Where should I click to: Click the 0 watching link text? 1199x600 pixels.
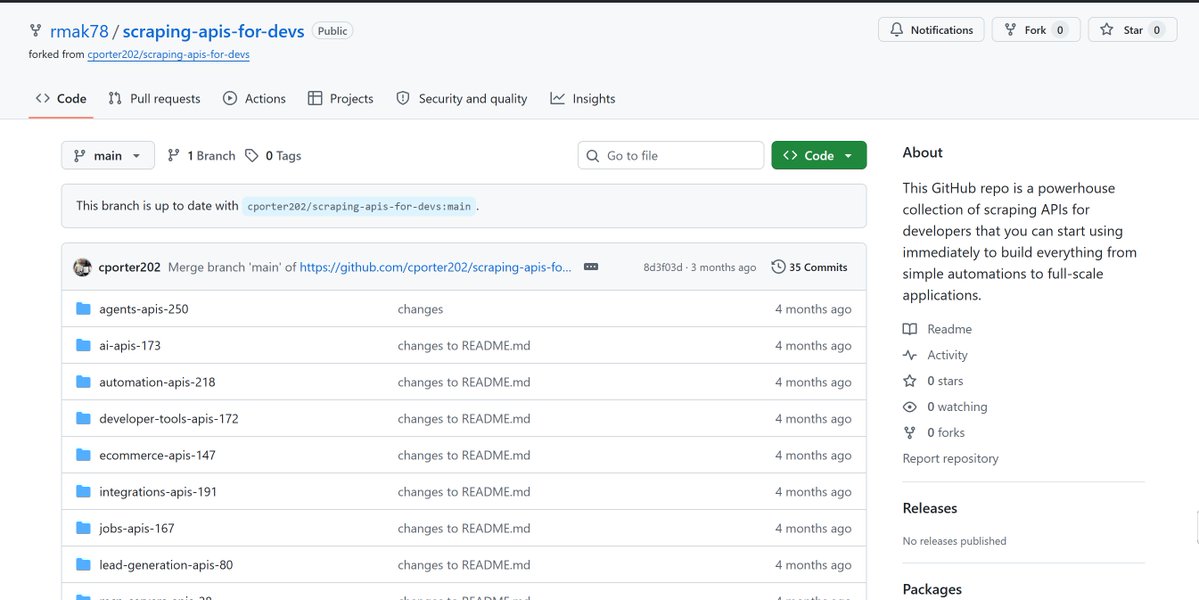click(957, 407)
